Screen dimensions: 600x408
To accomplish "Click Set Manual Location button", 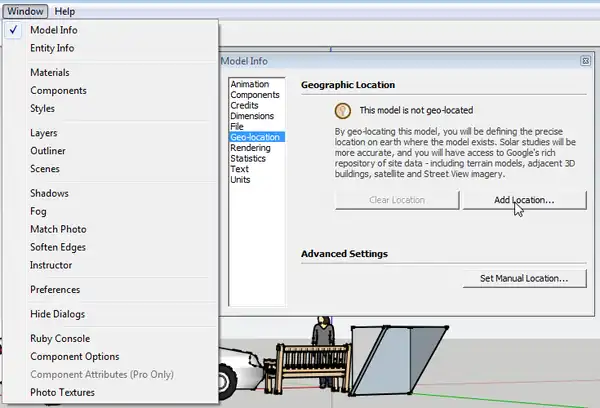I will point(524,278).
